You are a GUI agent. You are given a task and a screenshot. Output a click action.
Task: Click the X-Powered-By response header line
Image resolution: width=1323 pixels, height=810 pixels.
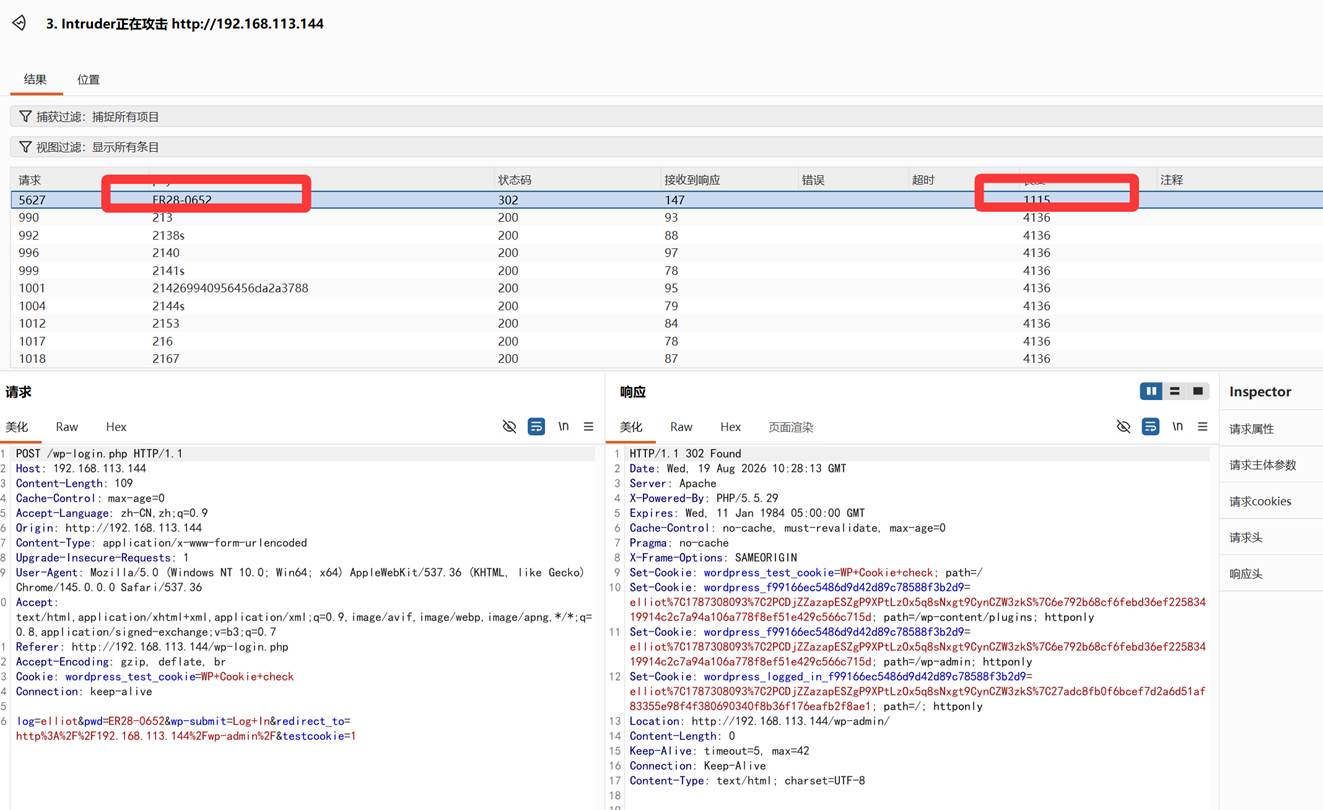pos(703,498)
